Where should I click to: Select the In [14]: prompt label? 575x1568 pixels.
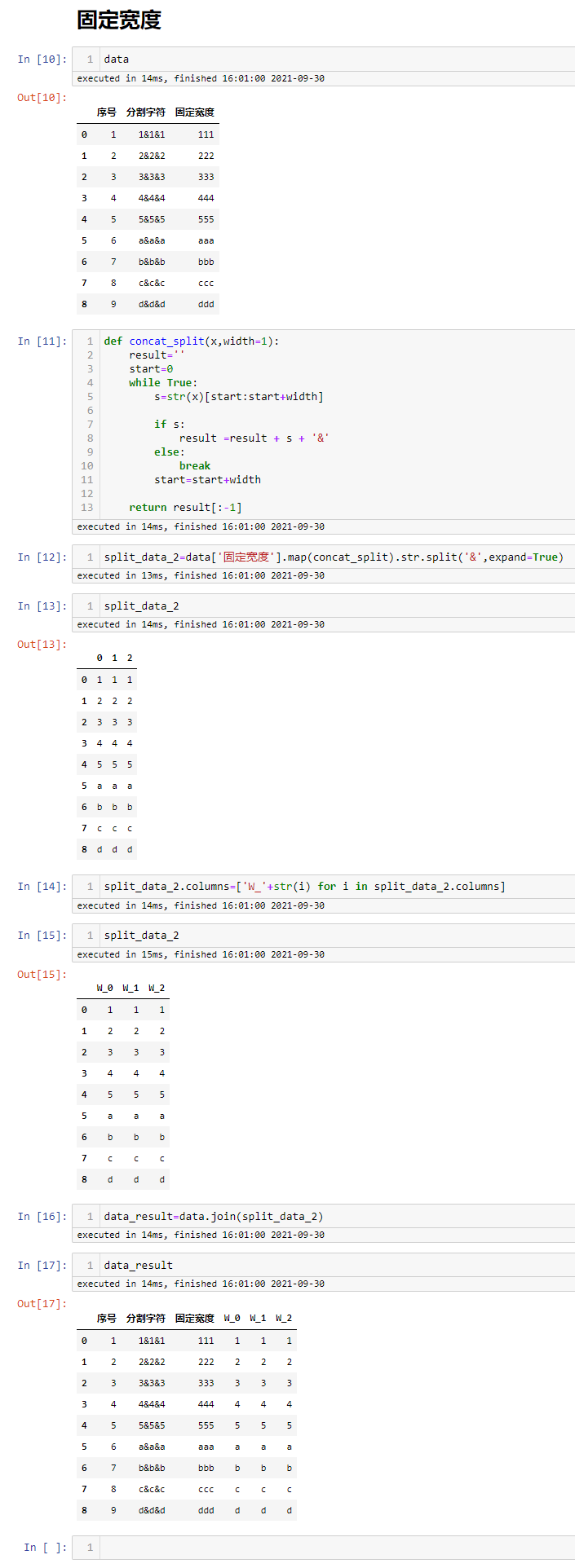(x=42, y=887)
